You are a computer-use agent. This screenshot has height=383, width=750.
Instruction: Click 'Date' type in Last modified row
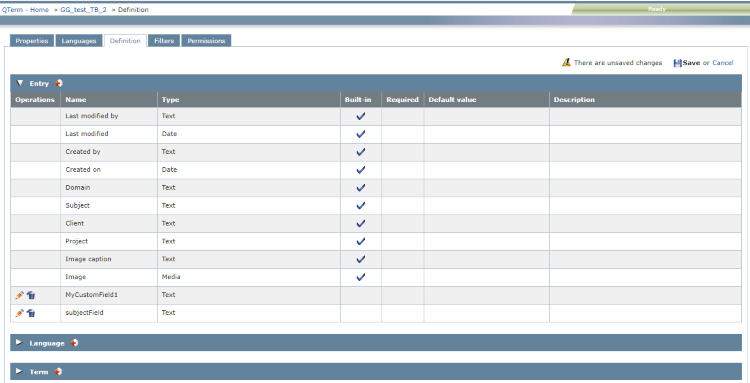pyautogui.click(x=249, y=134)
